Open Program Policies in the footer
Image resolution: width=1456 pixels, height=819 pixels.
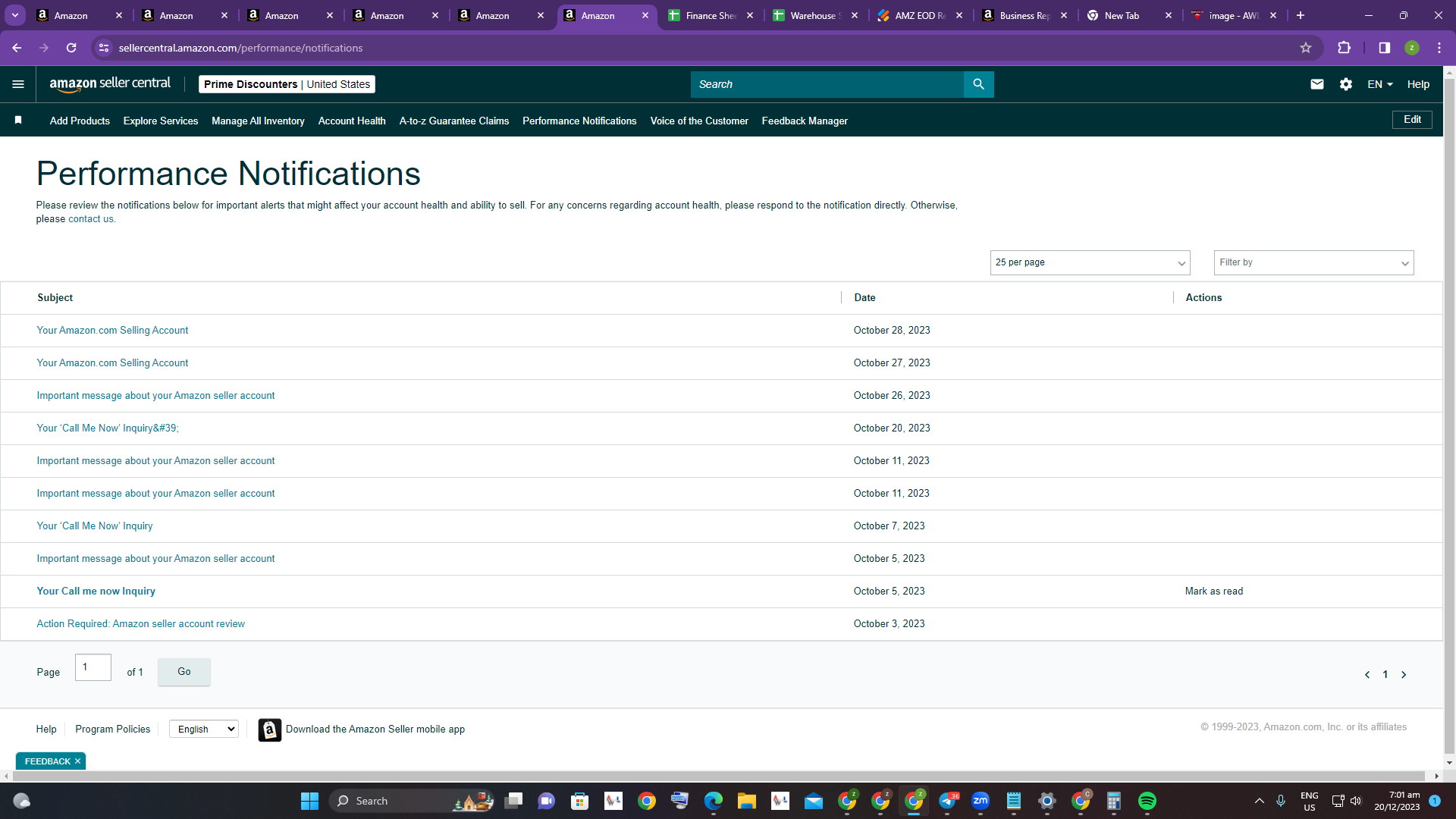[x=112, y=729]
